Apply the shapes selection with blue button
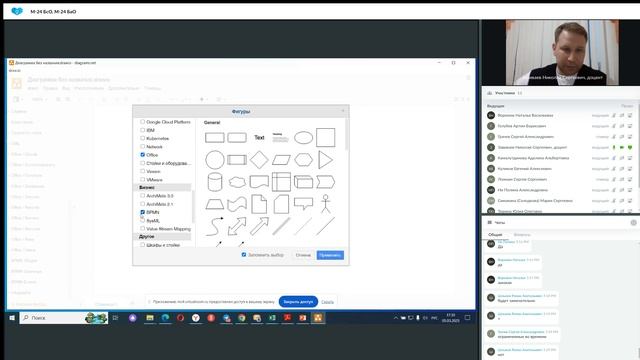 pyautogui.click(x=330, y=255)
